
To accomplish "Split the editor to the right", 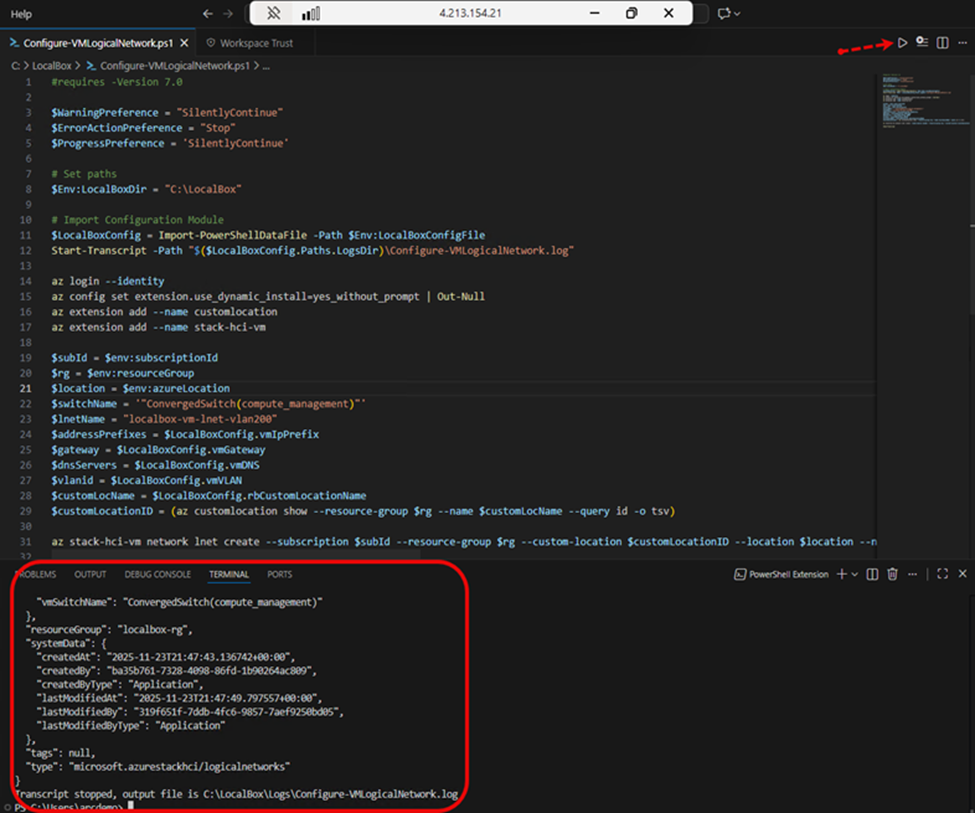I will pyautogui.click(x=943, y=42).
